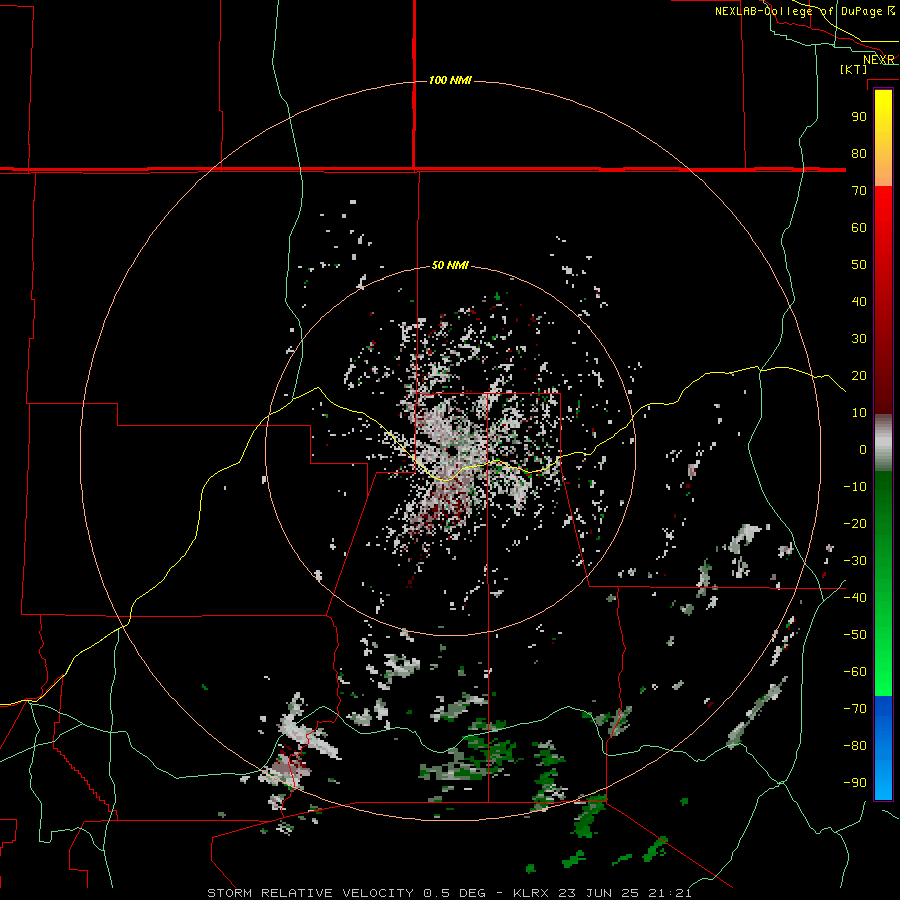Image resolution: width=900 pixels, height=900 pixels.
Task: Select the [KT] units label above the scale
Action: point(854,69)
